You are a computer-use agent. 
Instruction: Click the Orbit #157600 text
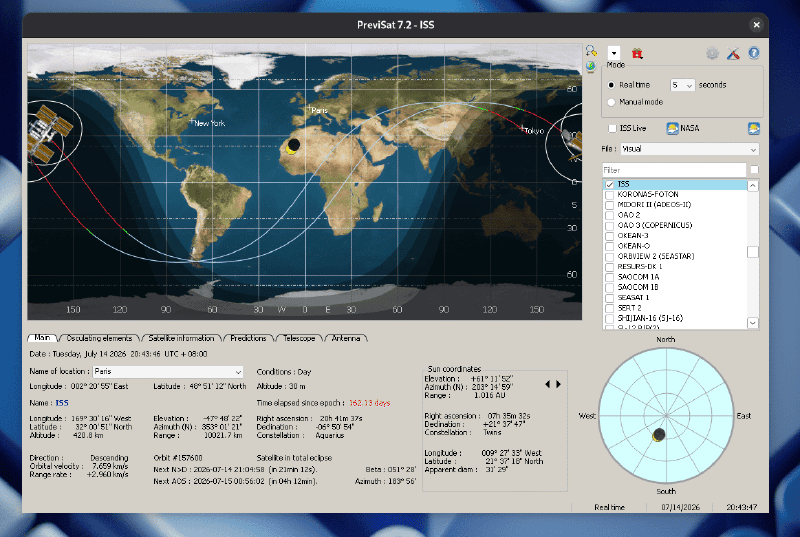(x=178, y=458)
